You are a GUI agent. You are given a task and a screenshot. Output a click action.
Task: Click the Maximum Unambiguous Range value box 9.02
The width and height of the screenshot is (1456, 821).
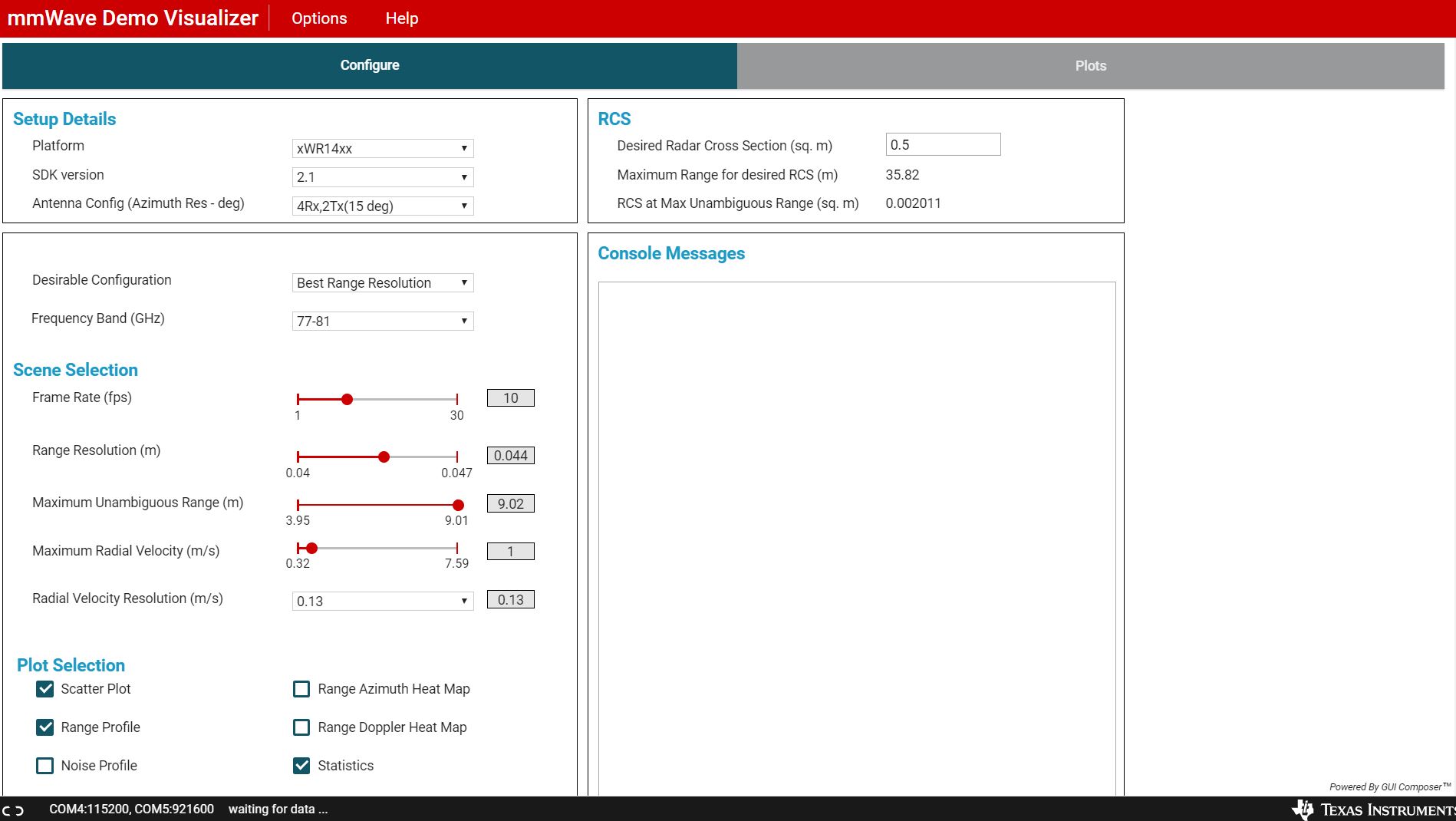(511, 503)
